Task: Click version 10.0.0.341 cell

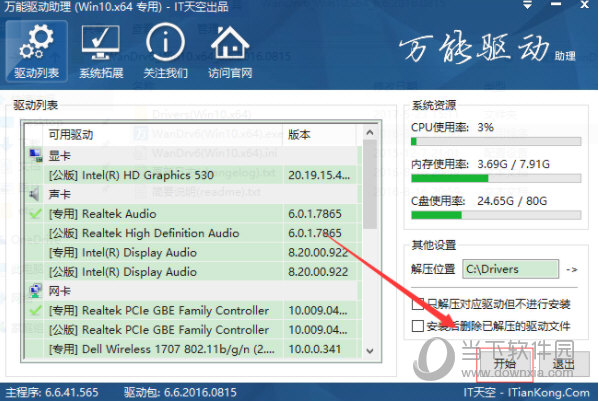Action: coord(315,349)
